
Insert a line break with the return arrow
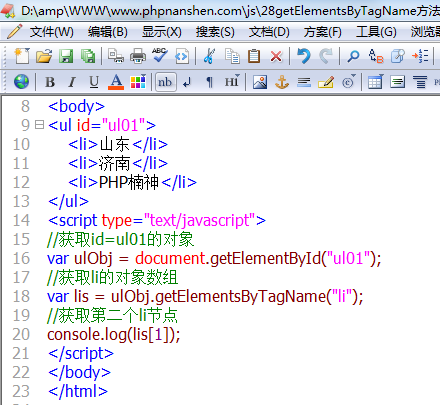coord(187,82)
